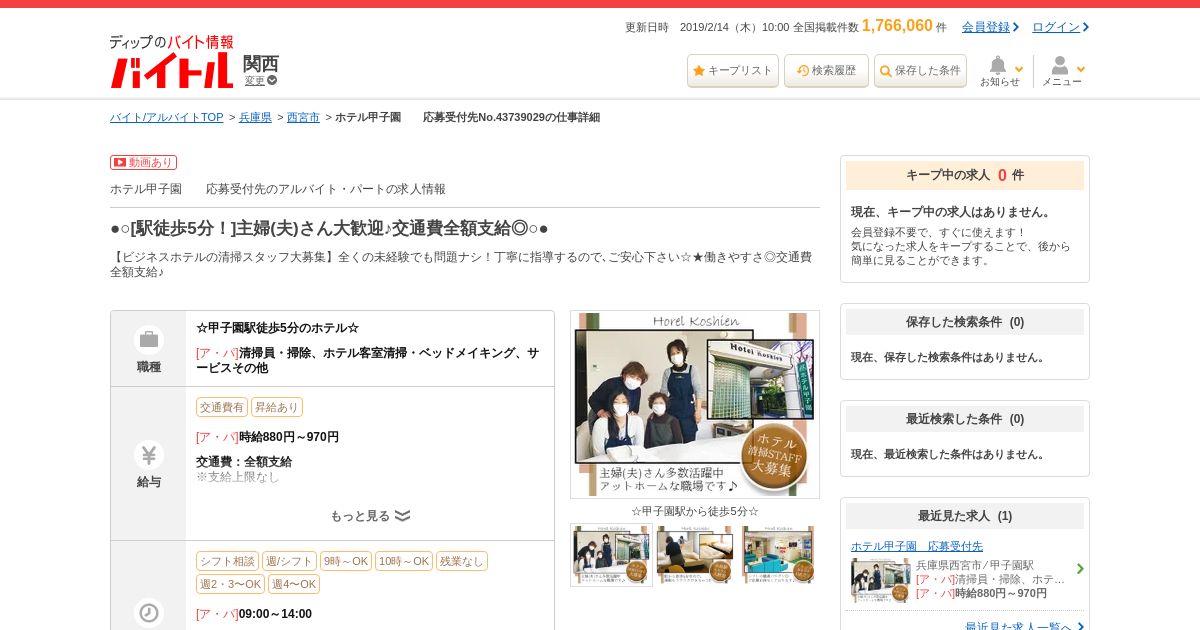Click the 保存した検索条件 (0) header
This screenshot has height=630, width=1200.
(965, 322)
